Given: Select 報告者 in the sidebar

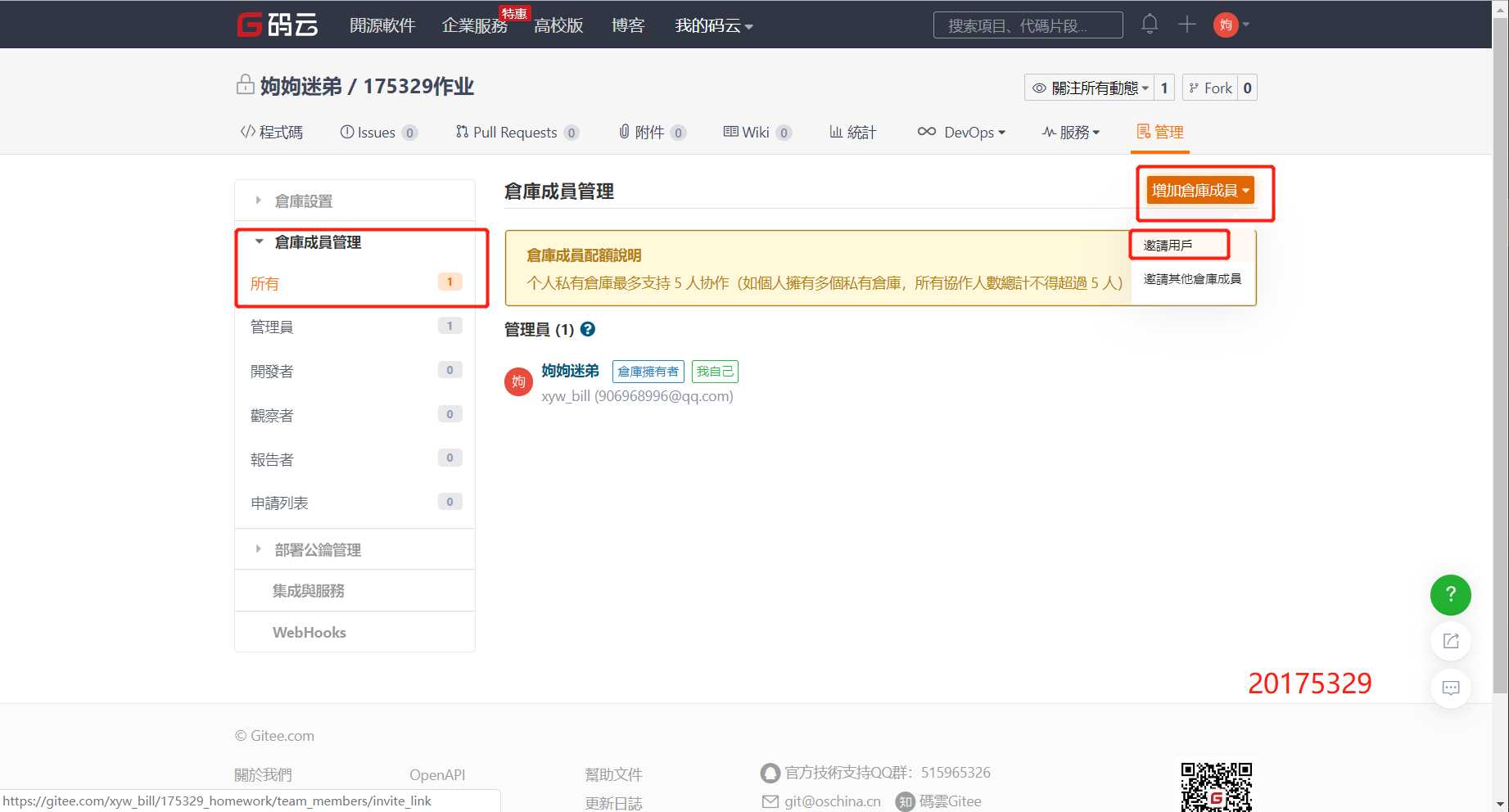Looking at the screenshot, I should point(355,459).
